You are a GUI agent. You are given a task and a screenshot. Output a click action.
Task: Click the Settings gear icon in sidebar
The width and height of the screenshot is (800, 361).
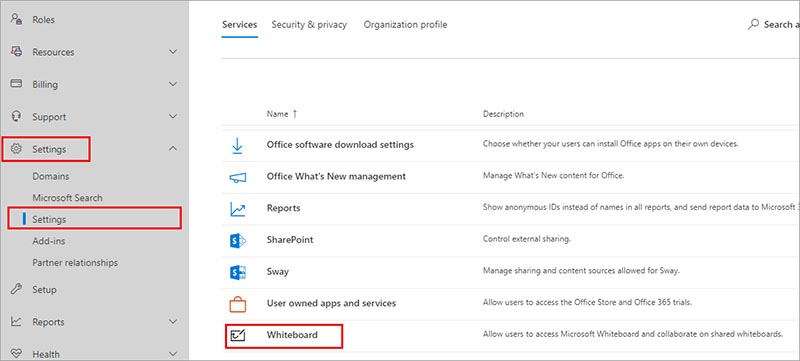click(16, 149)
